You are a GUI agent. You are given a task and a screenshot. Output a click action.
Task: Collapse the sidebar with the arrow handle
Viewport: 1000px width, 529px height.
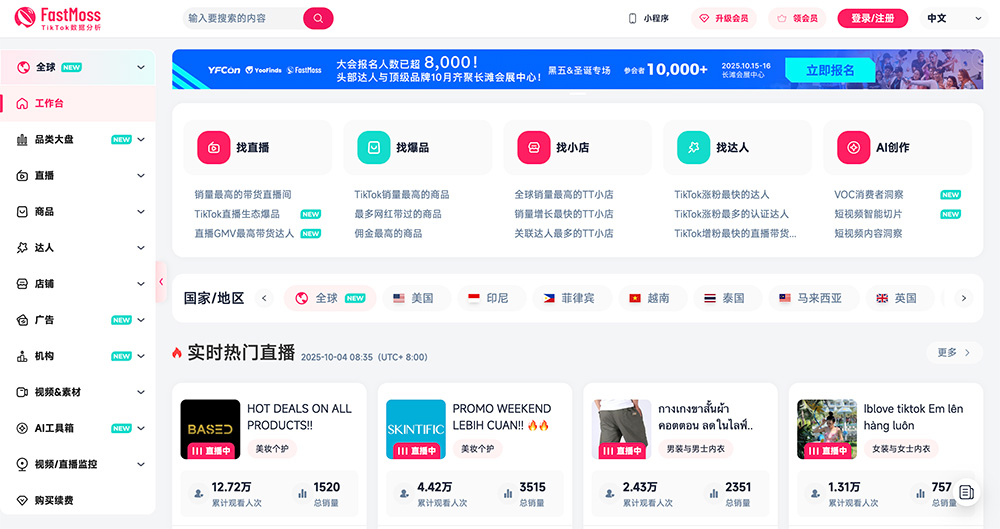pos(161,281)
